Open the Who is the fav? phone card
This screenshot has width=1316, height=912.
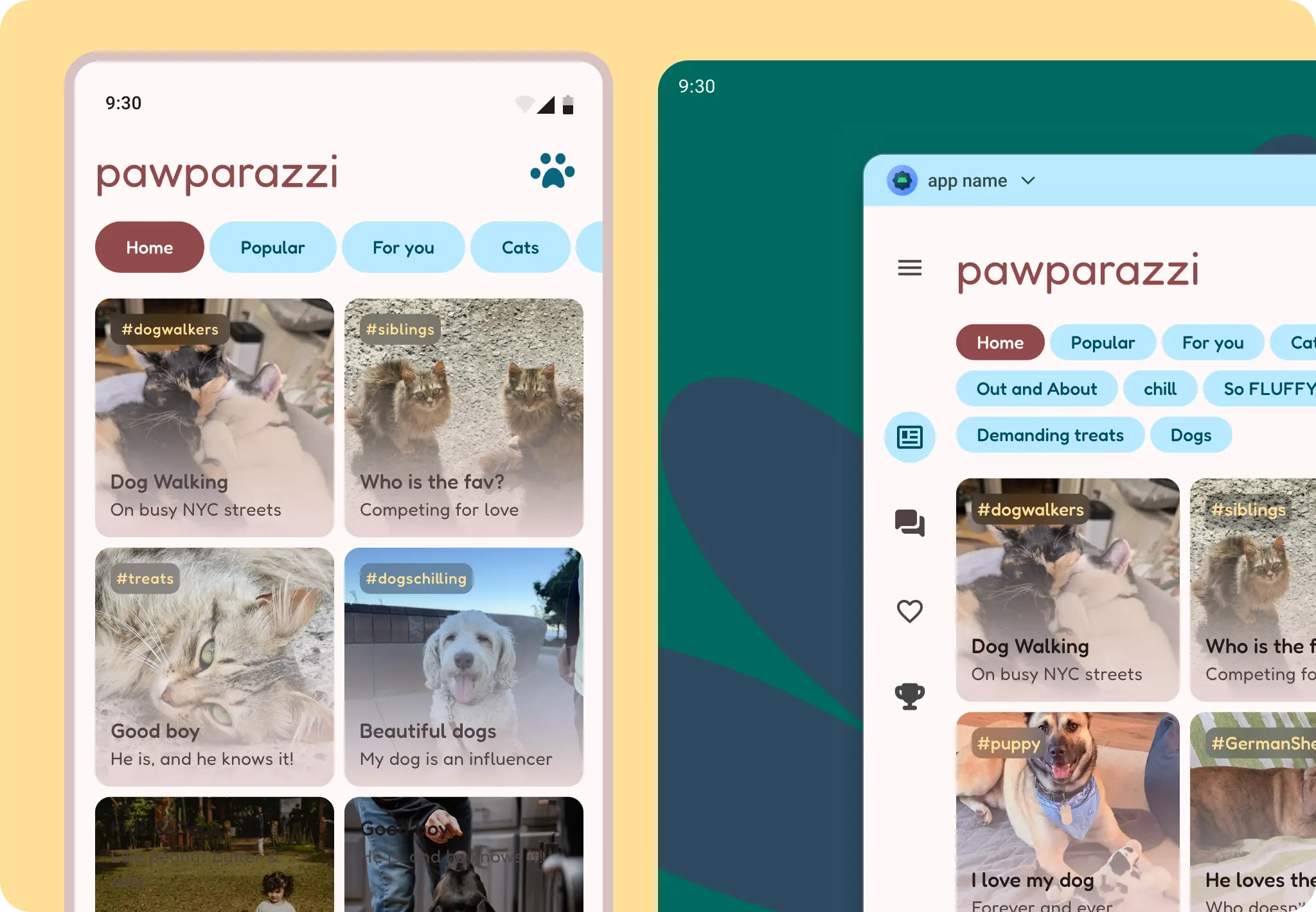464,418
